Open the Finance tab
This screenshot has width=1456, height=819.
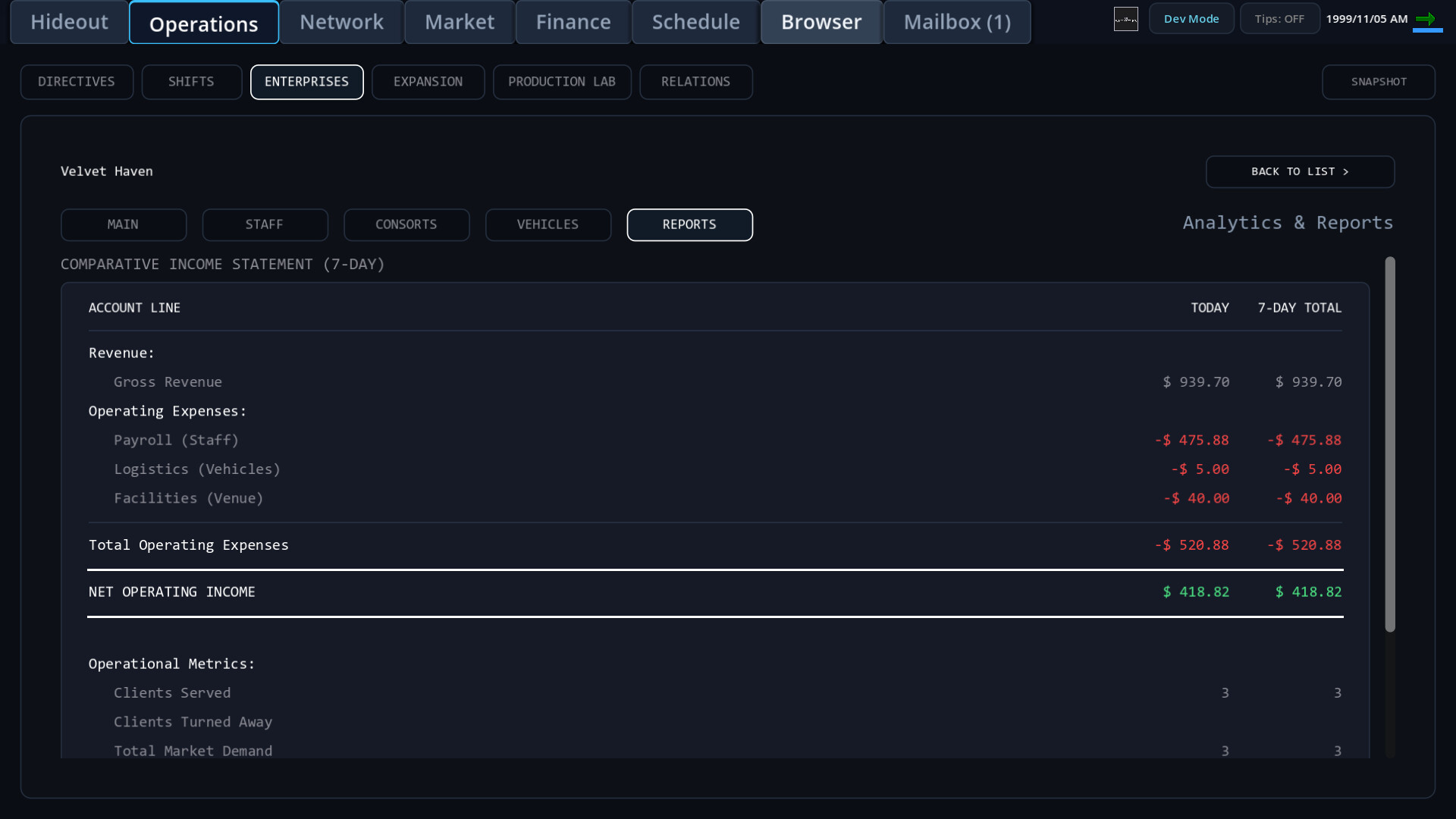coord(573,22)
